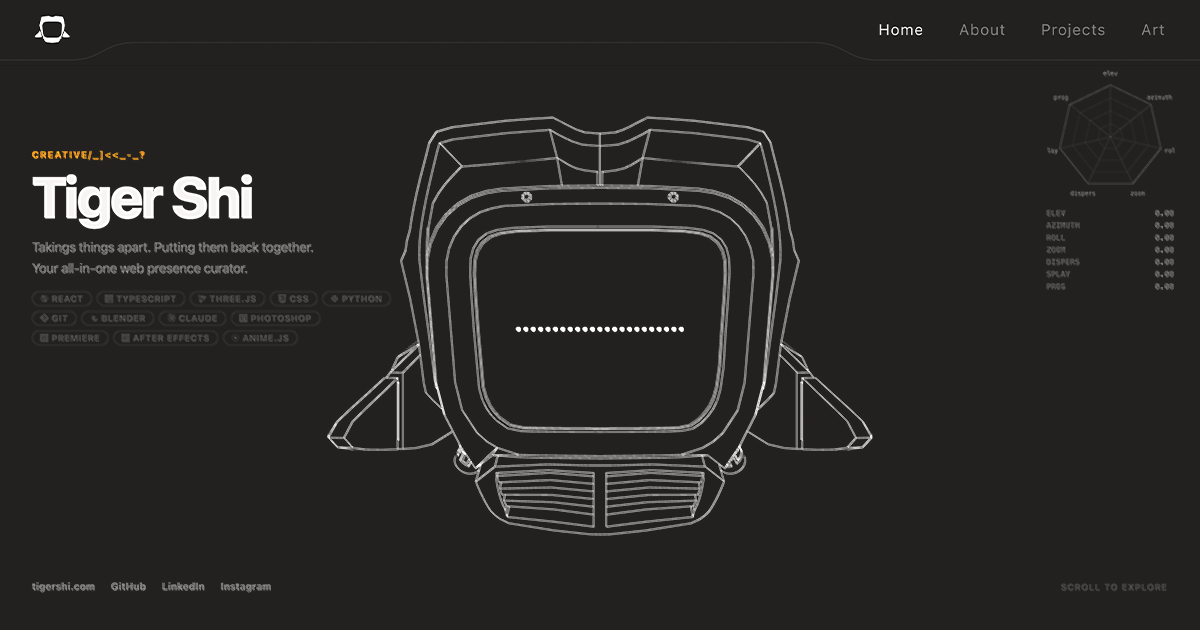
Task: Open the Home nav item
Action: pos(901,30)
